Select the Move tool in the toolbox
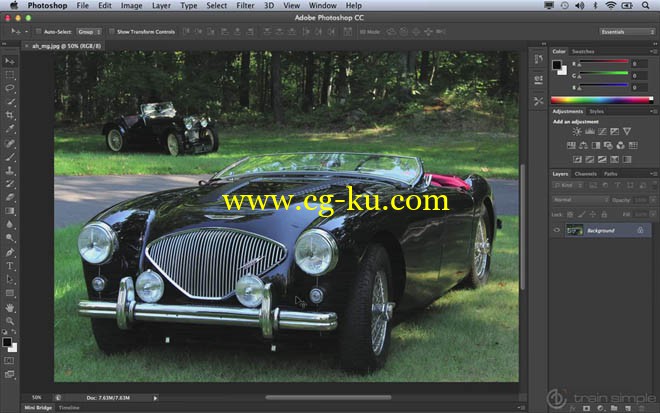The width and height of the screenshot is (660, 413). tap(10, 61)
